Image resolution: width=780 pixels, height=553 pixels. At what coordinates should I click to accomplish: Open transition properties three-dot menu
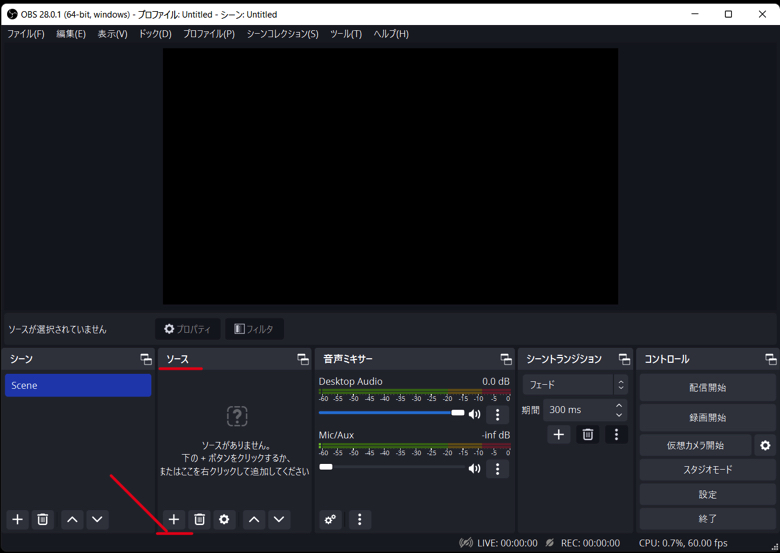point(616,434)
